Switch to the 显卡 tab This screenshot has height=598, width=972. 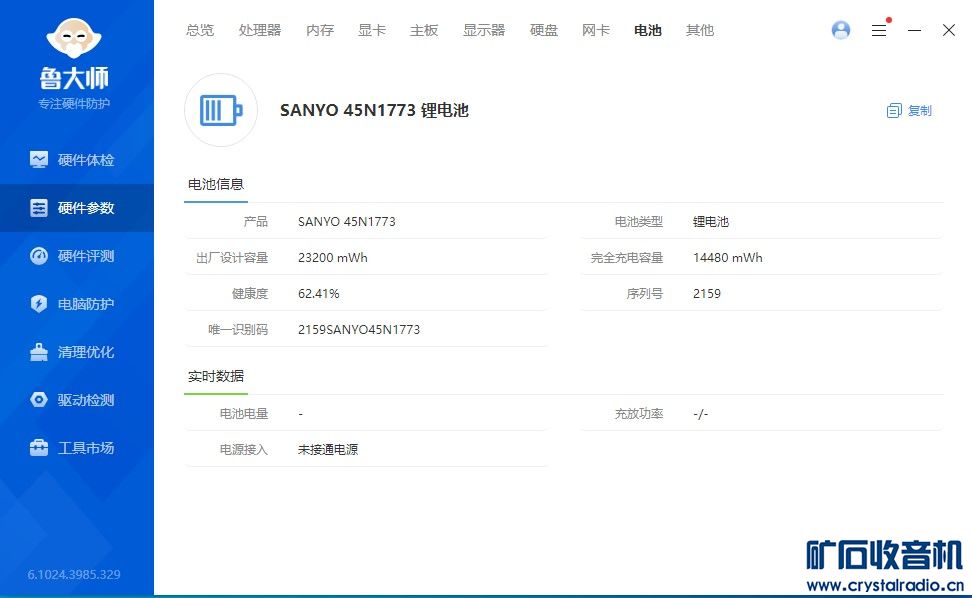click(x=372, y=30)
